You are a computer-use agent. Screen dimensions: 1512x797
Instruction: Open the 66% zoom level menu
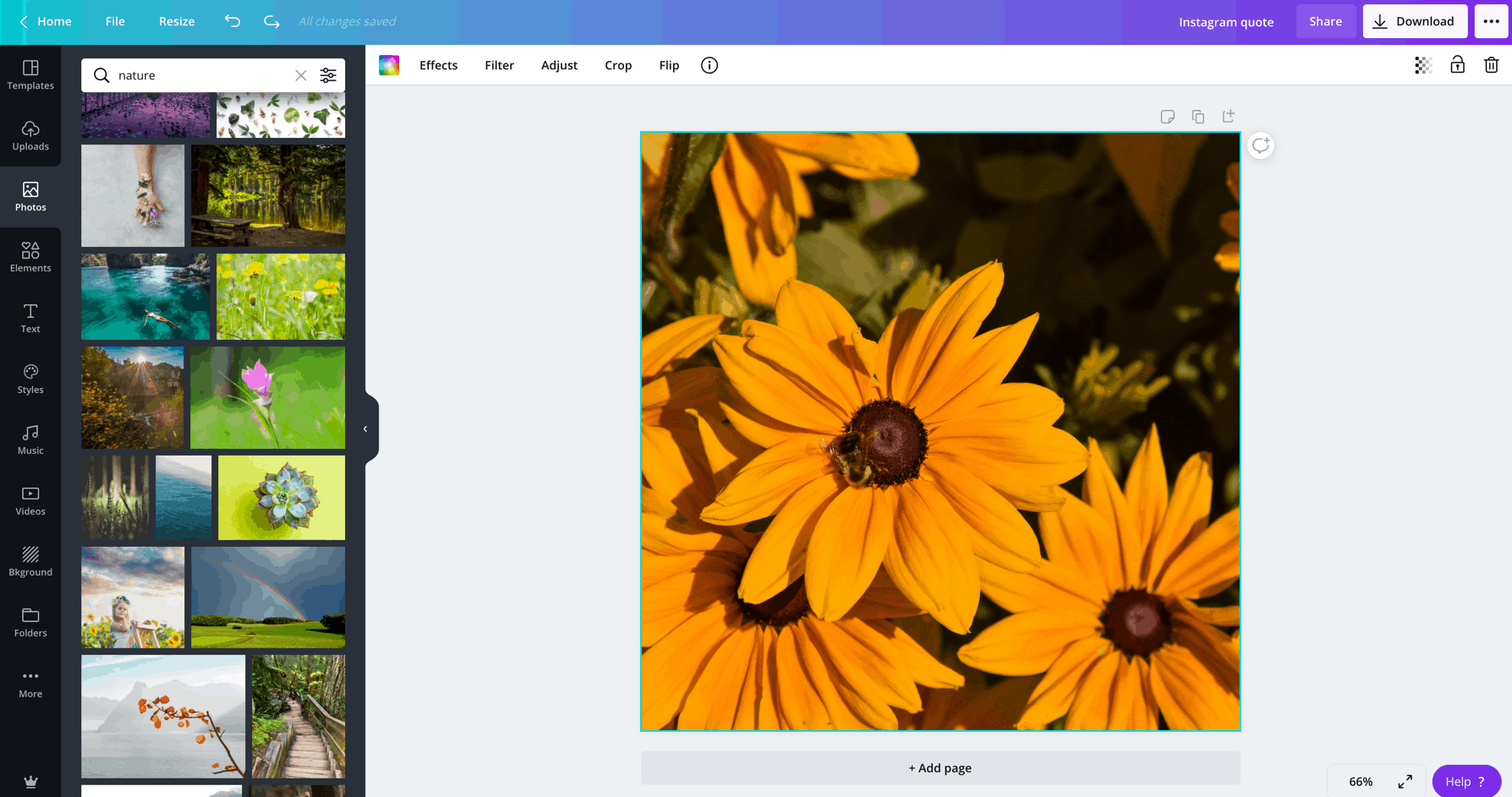1361,782
